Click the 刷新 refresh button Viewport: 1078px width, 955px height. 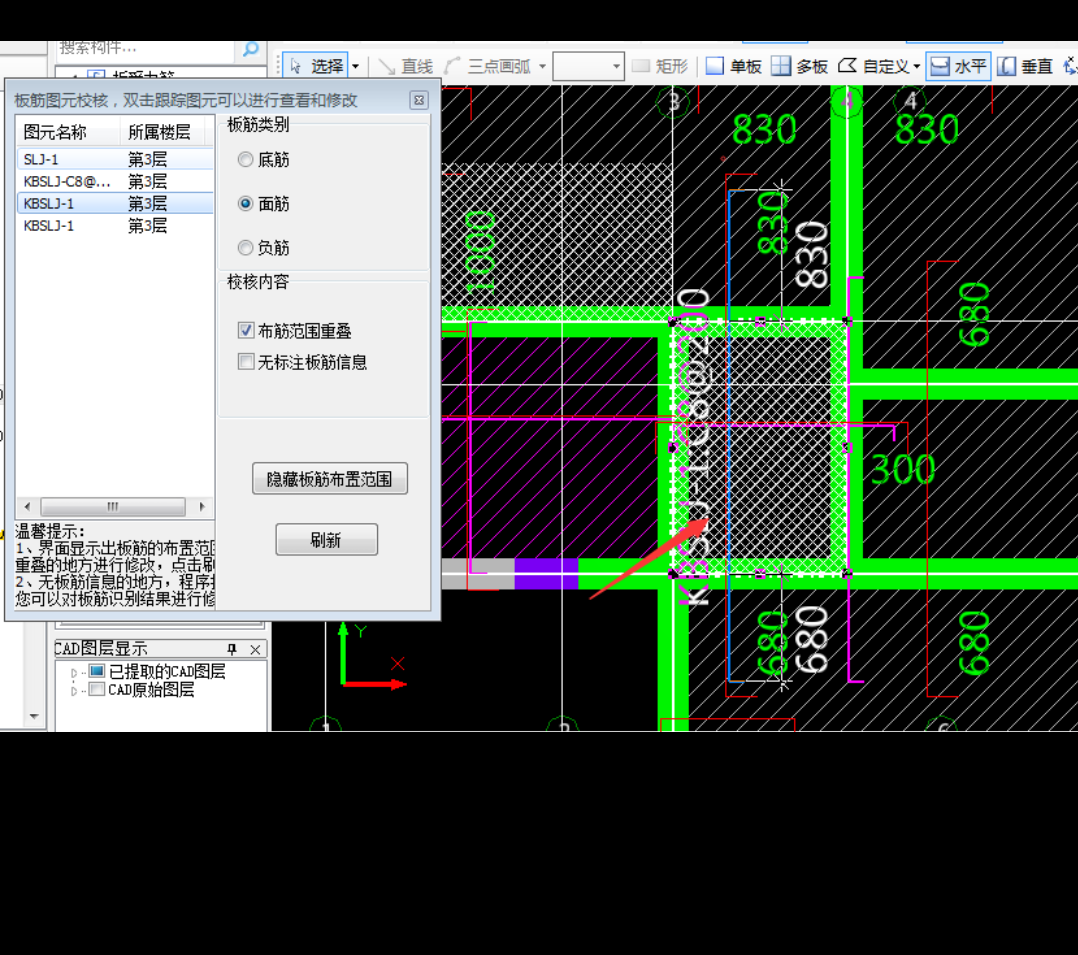[327, 540]
